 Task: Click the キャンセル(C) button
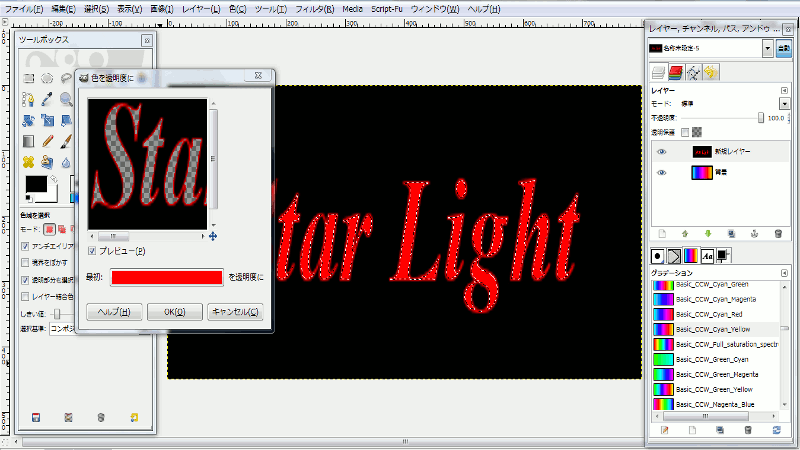pos(235,312)
